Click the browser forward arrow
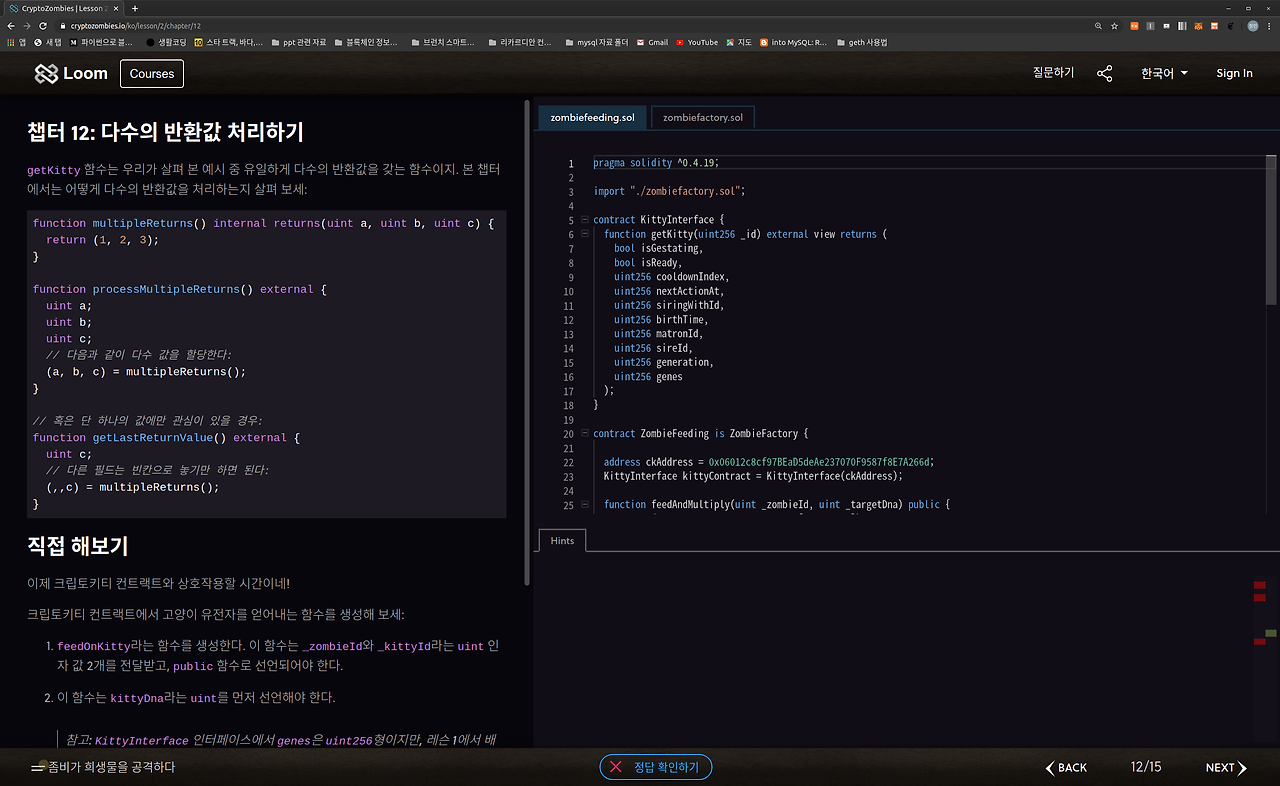 tap(26, 25)
